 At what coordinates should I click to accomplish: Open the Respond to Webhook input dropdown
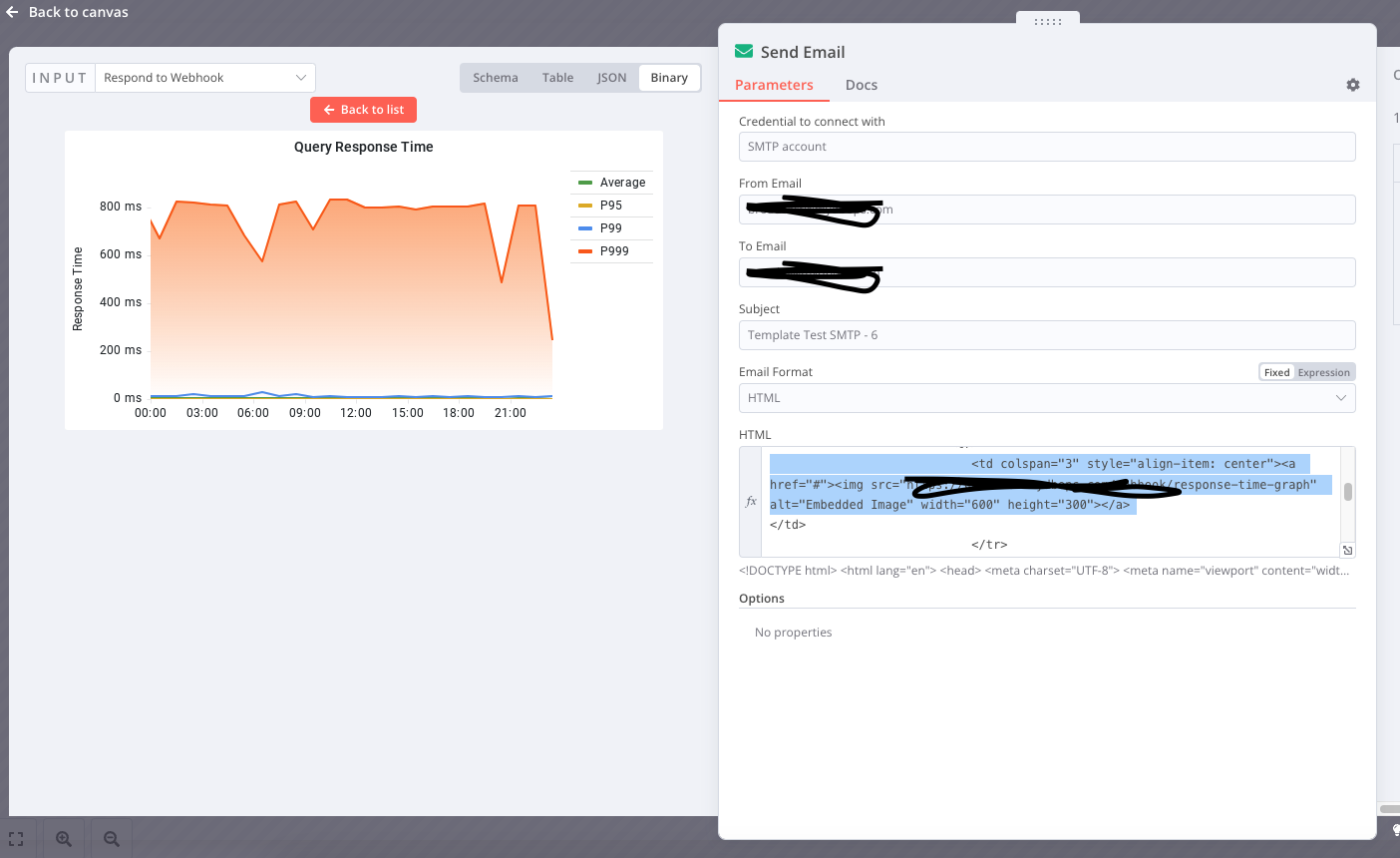coord(204,78)
